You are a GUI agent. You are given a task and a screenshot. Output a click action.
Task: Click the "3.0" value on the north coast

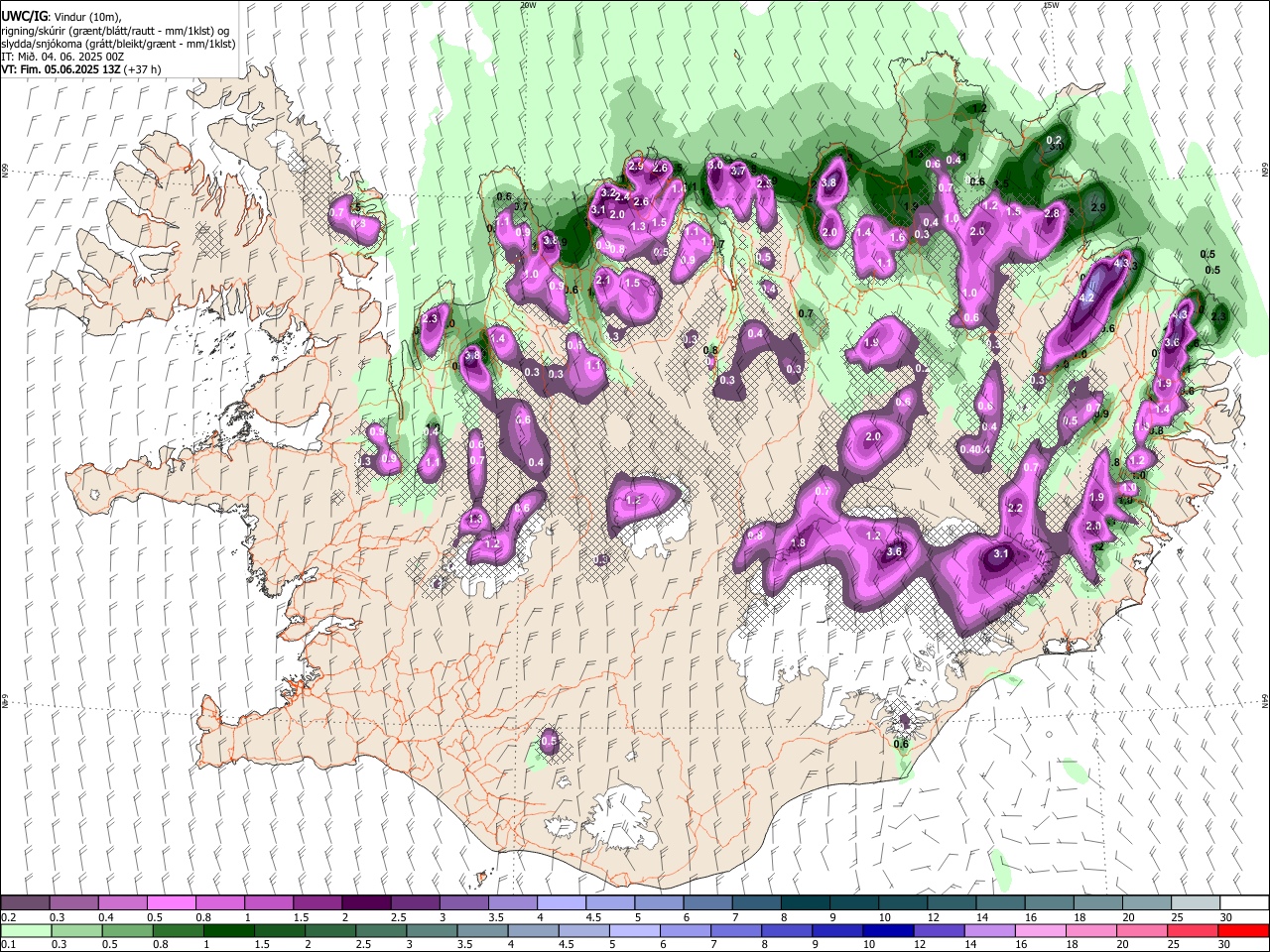click(x=715, y=165)
